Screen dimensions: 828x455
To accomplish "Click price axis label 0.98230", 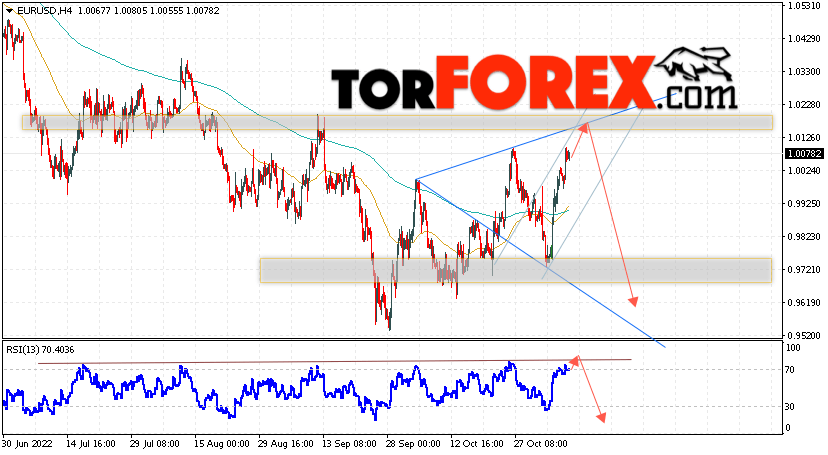I will 804,236.
